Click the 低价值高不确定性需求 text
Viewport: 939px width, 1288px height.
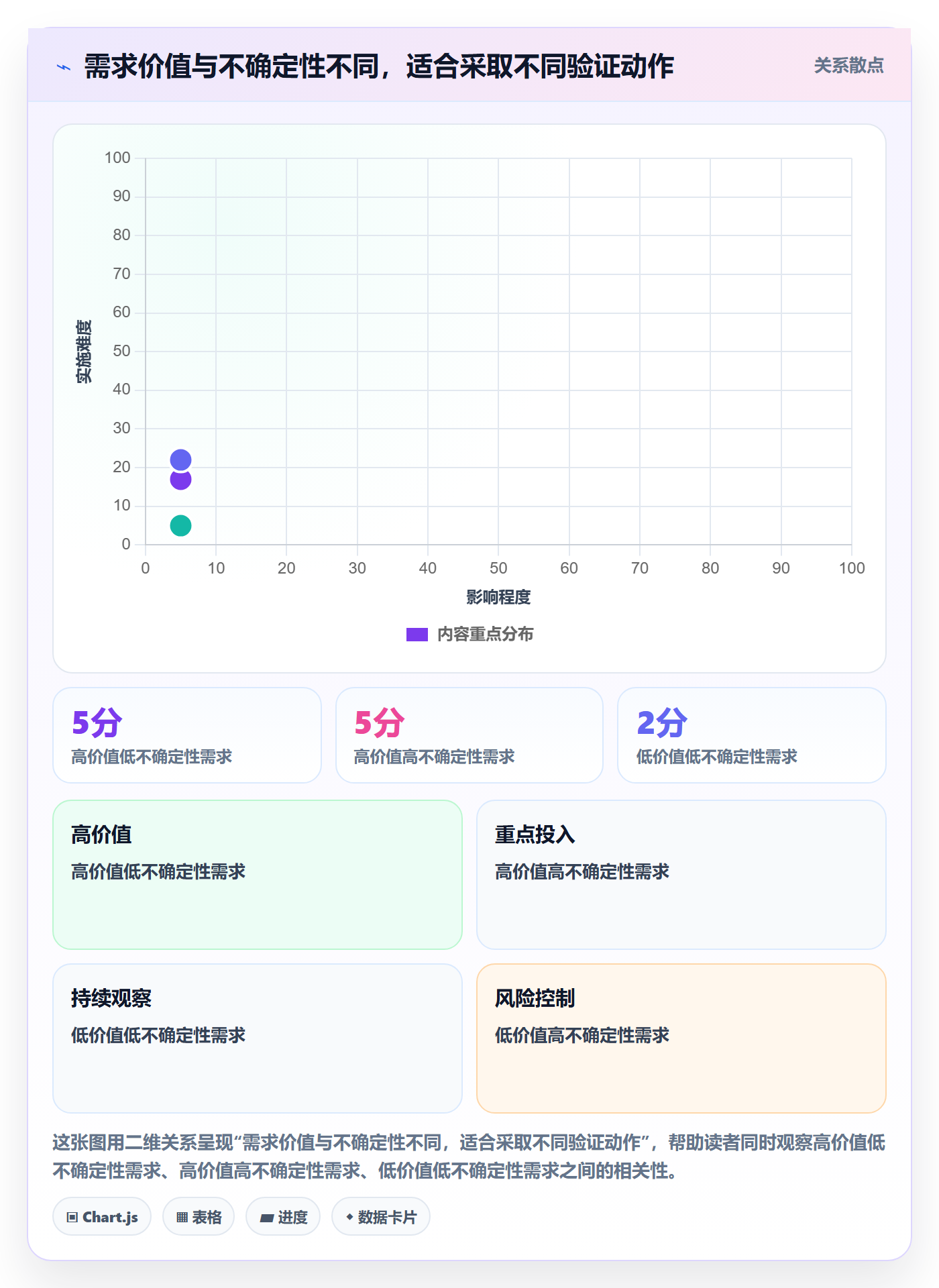pyautogui.click(x=582, y=1035)
